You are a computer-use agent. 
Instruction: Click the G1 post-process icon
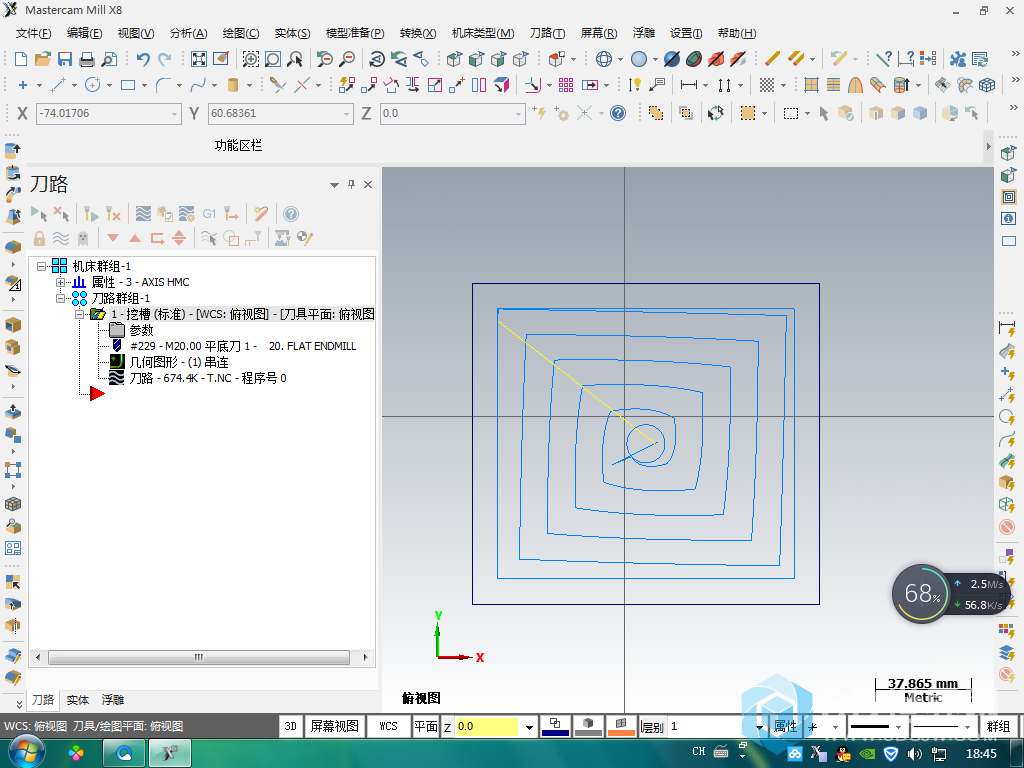(x=209, y=213)
